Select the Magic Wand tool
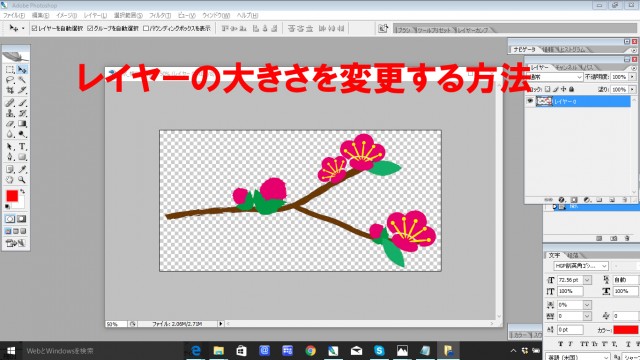Image resolution: width=640 pixels, height=360 pixels. (x=22, y=80)
